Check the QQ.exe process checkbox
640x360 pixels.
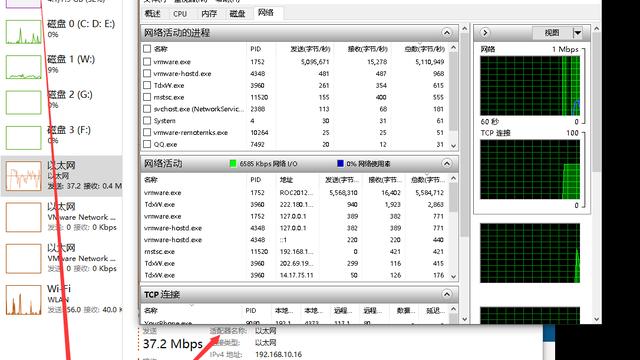click(x=147, y=144)
